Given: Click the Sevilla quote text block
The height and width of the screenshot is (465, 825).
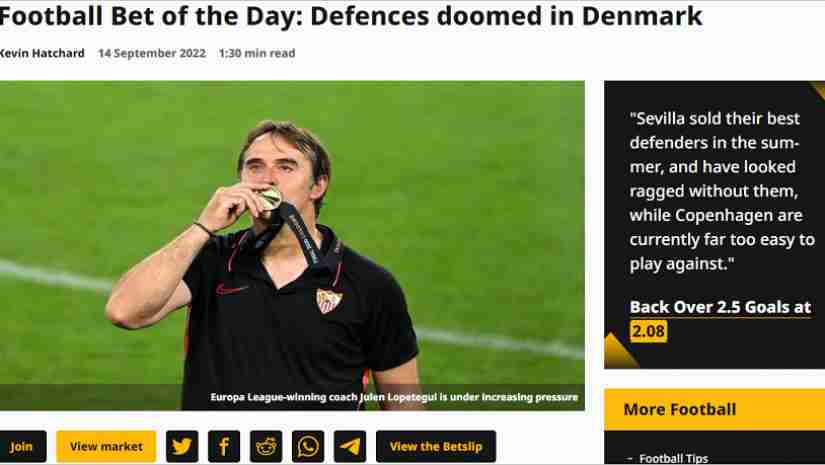Looking at the screenshot, I should [x=722, y=191].
